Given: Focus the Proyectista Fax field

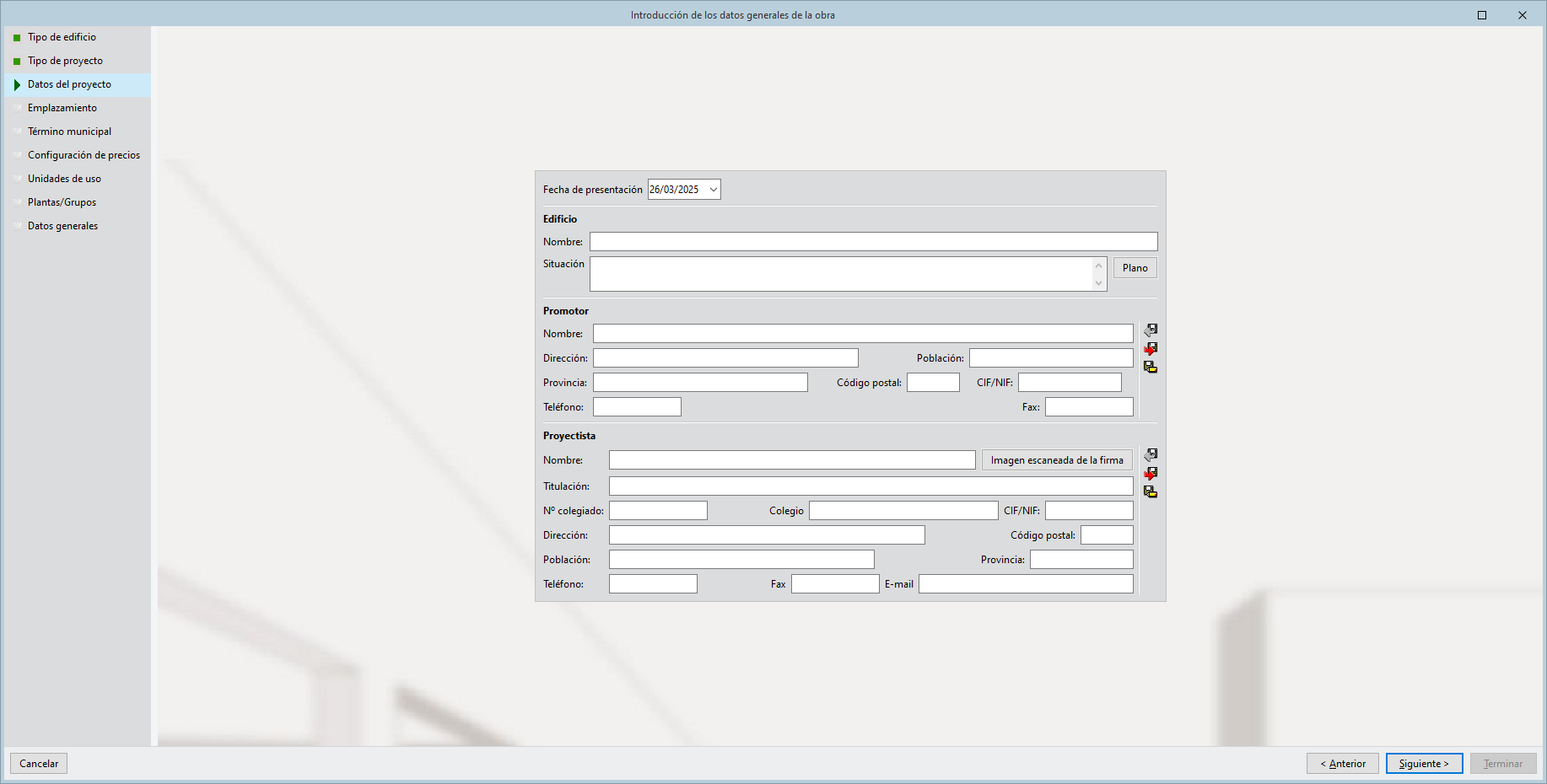Looking at the screenshot, I should [835, 584].
